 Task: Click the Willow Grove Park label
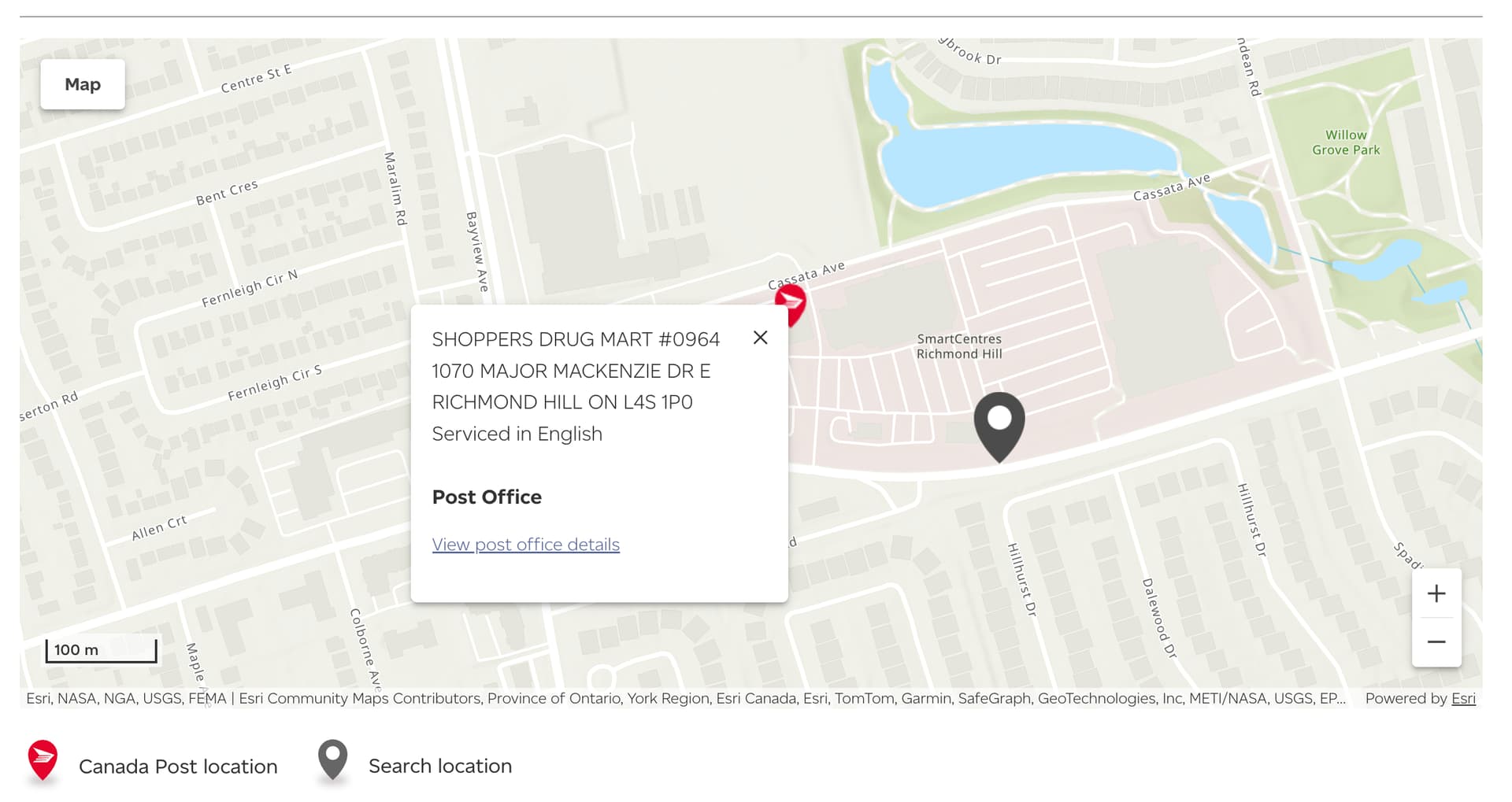point(1345,142)
